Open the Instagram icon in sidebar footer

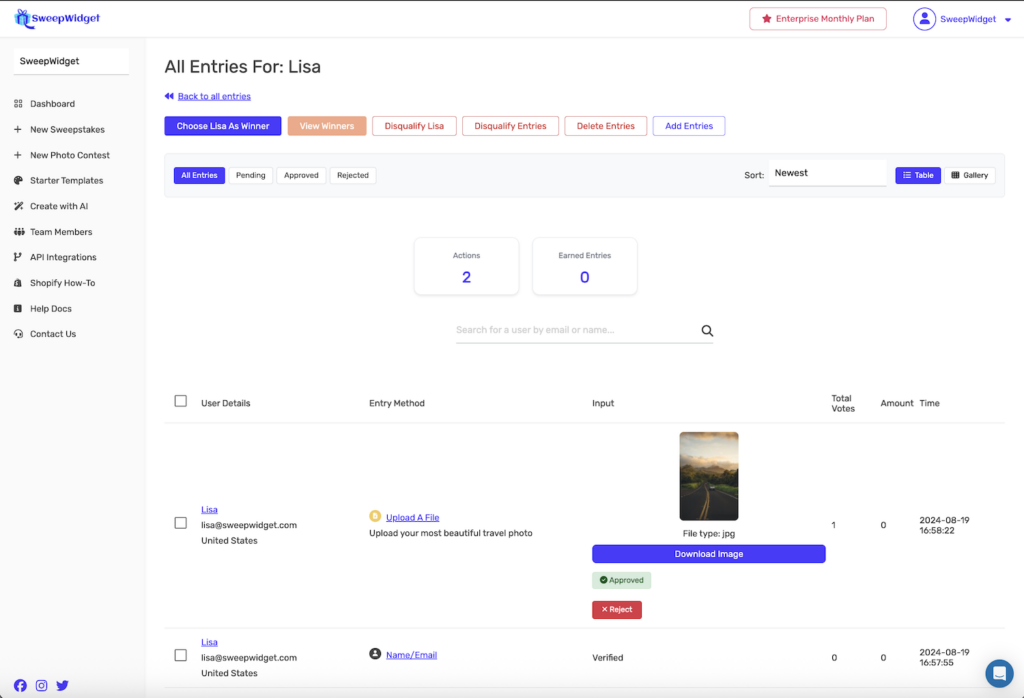pos(41,685)
